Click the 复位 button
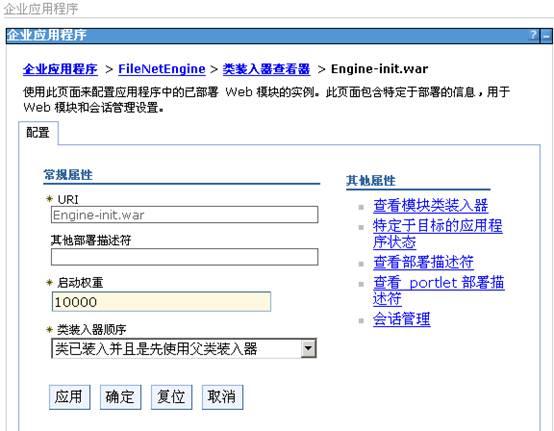The height and width of the screenshot is (431, 554). [x=171, y=397]
